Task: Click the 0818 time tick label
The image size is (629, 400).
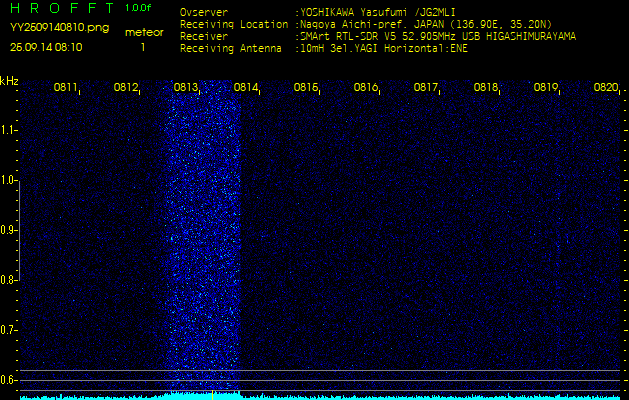Action: point(486,88)
